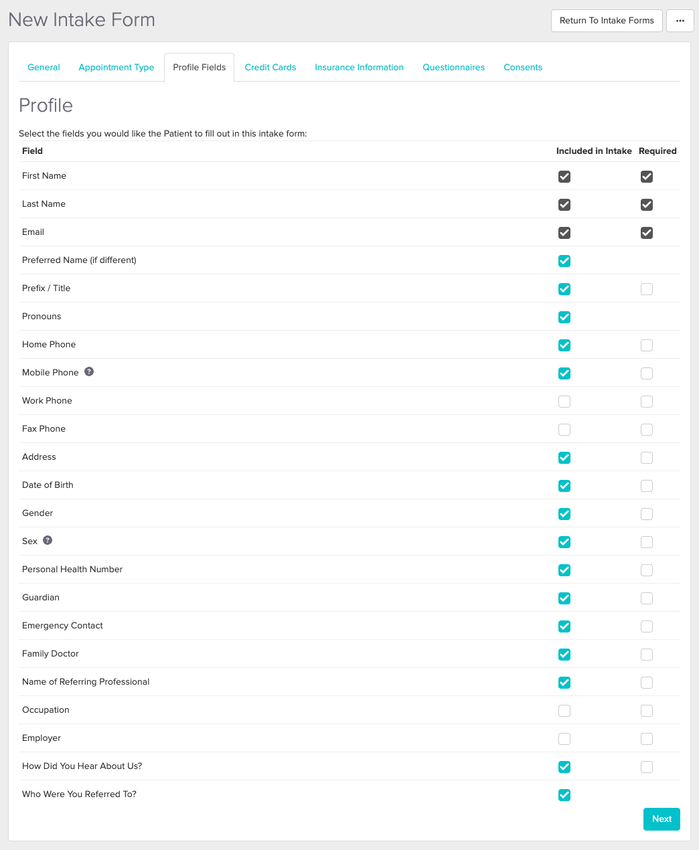
Task: Click the Next button
Action: [661, 819]
